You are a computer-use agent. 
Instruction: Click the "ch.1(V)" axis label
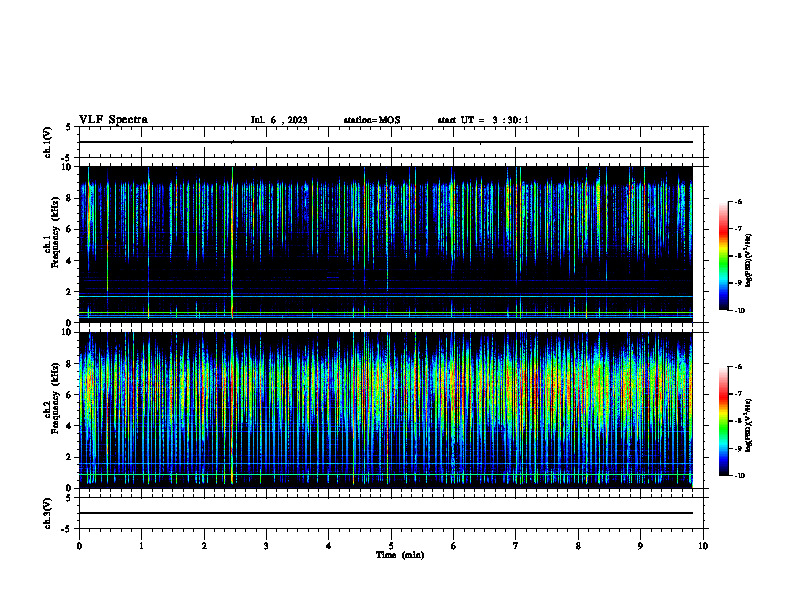pos(48,142)
